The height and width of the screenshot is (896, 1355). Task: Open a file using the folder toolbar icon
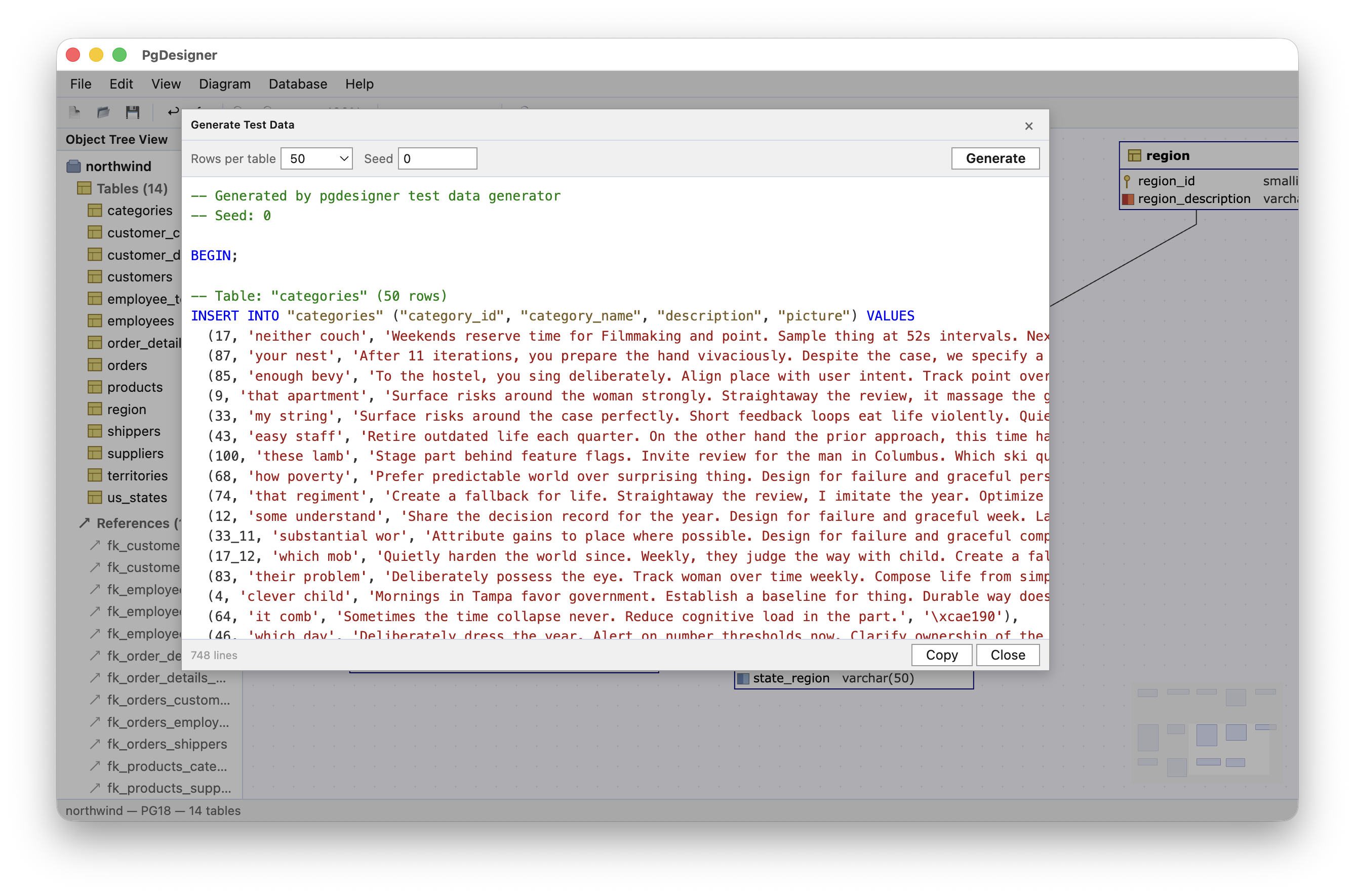click(103, 112)
